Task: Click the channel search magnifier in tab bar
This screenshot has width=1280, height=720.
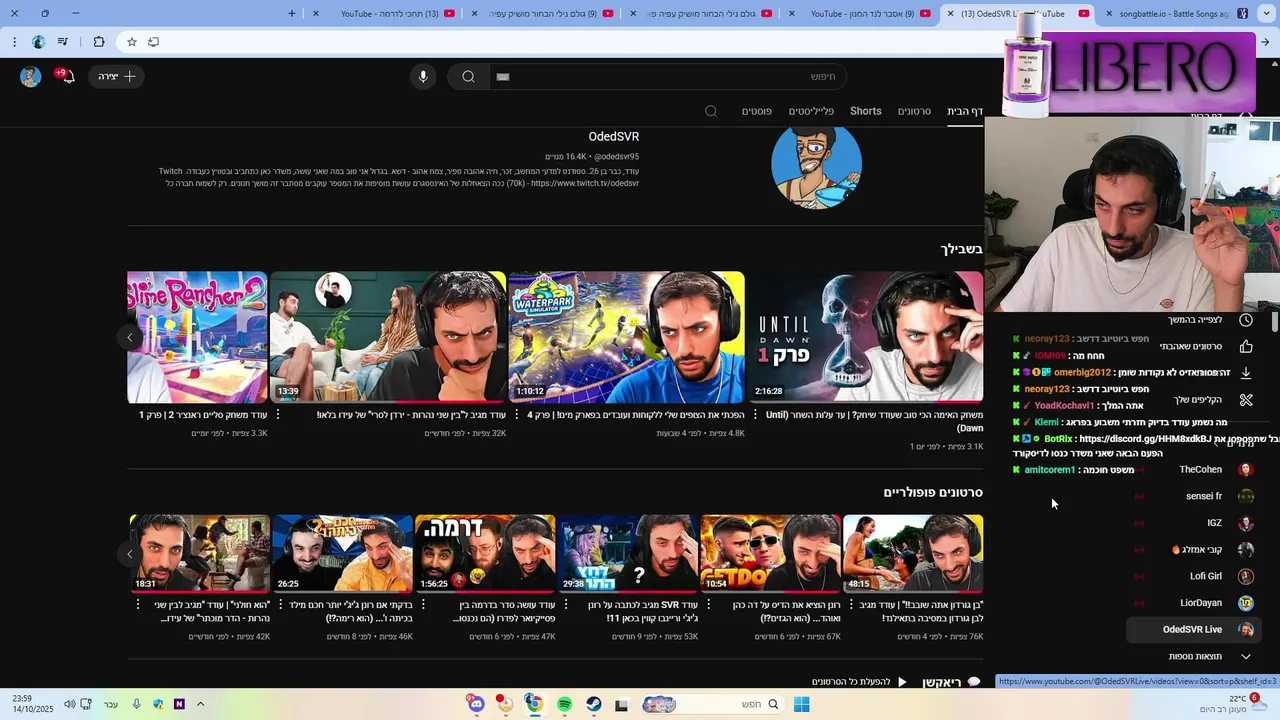Action: coord(711,111)
